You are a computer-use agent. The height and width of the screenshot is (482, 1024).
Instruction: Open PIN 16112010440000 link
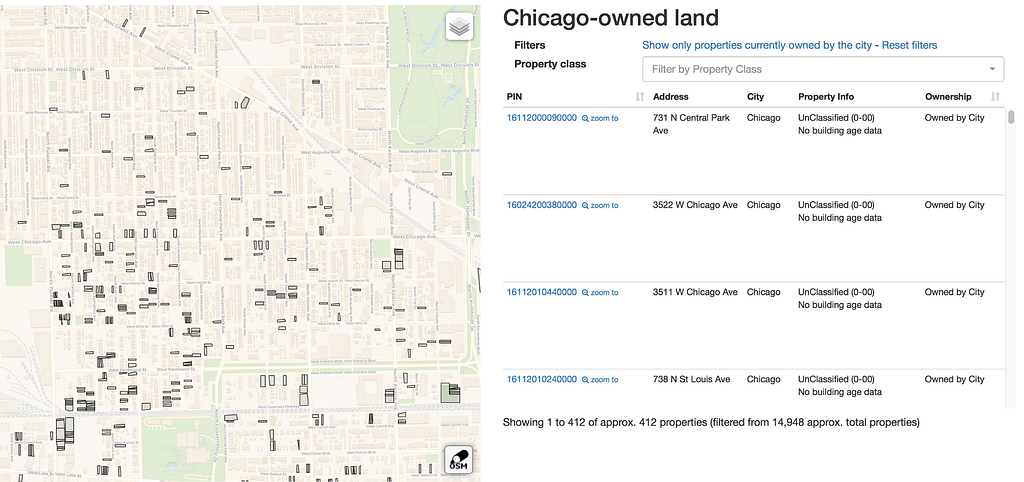click(541, 293)
